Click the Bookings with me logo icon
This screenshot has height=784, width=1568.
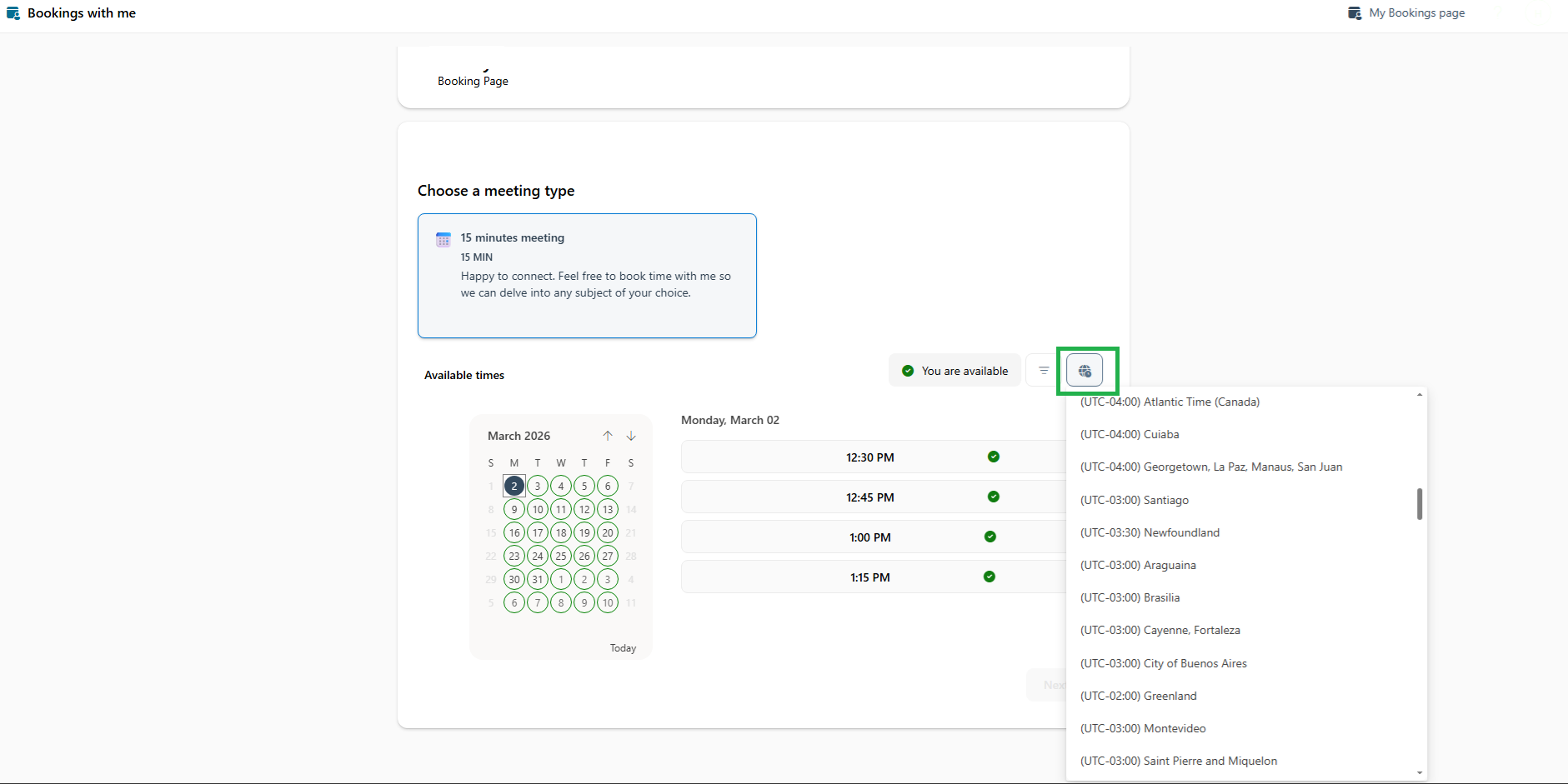pyautogui.click(x=13, y=13)
